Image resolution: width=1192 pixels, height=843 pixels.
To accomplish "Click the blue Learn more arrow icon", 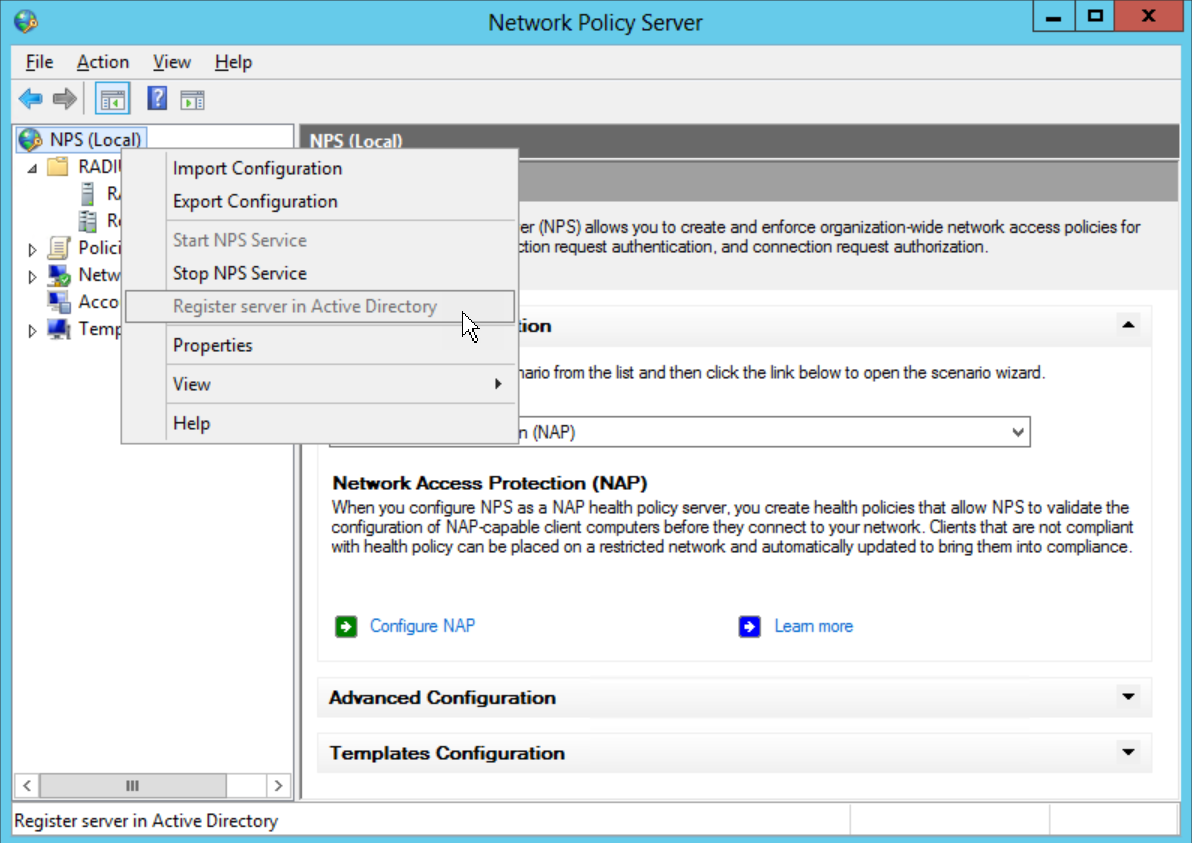I will point(750,627).
